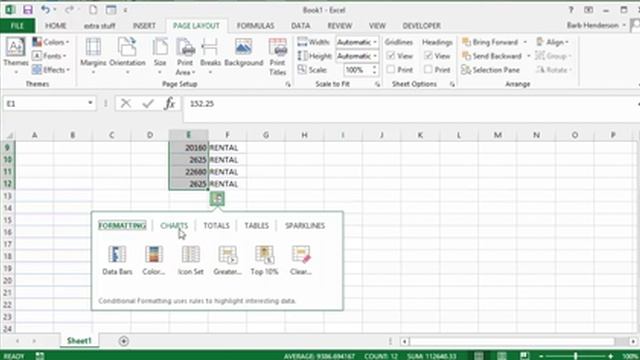This screenshot has height=360, width=640.
Task: Click the zoom out minus button
Action: (542, 356)
